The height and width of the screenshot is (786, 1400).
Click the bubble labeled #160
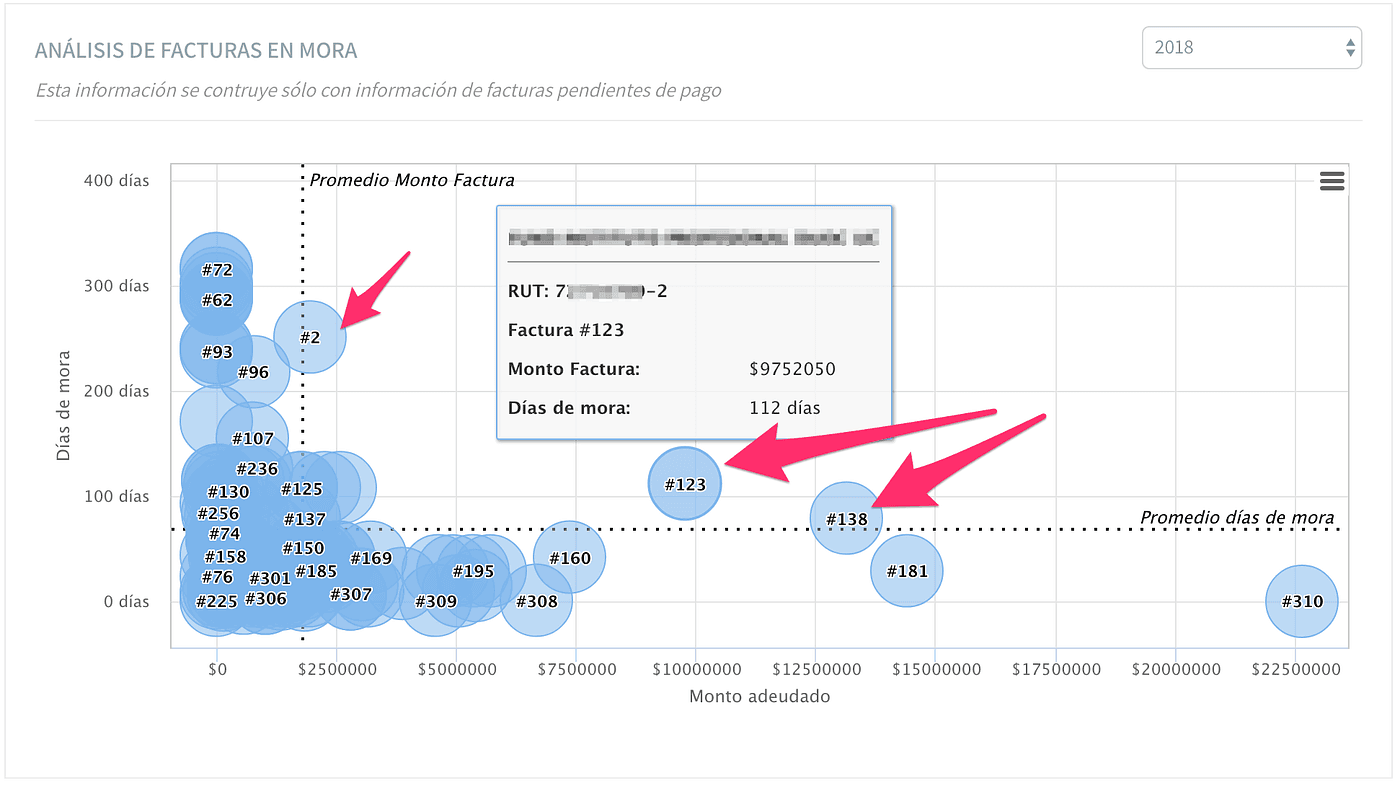pyautogui.click(x=570, y=557)
